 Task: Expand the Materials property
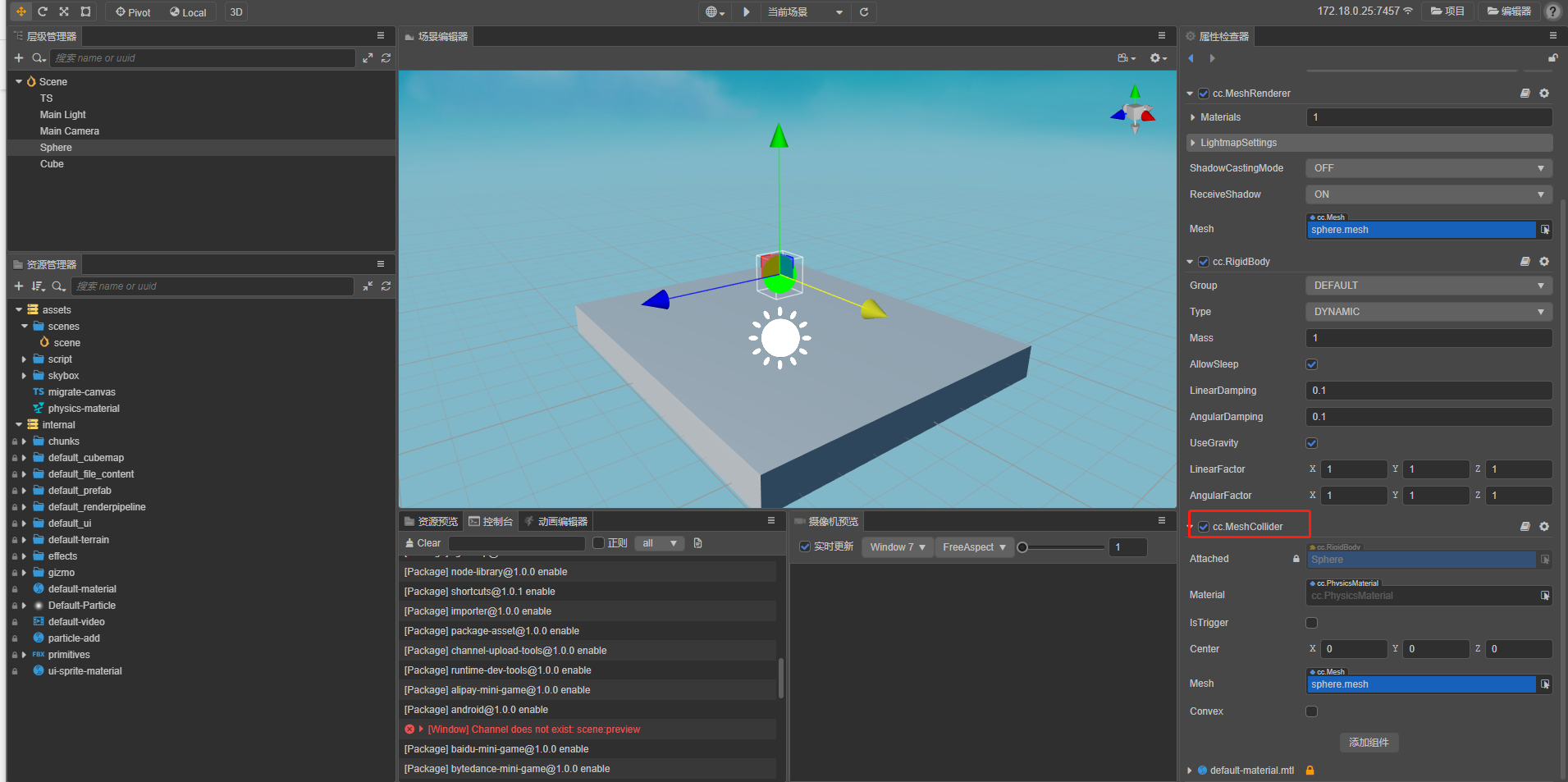coord(1193,117)
